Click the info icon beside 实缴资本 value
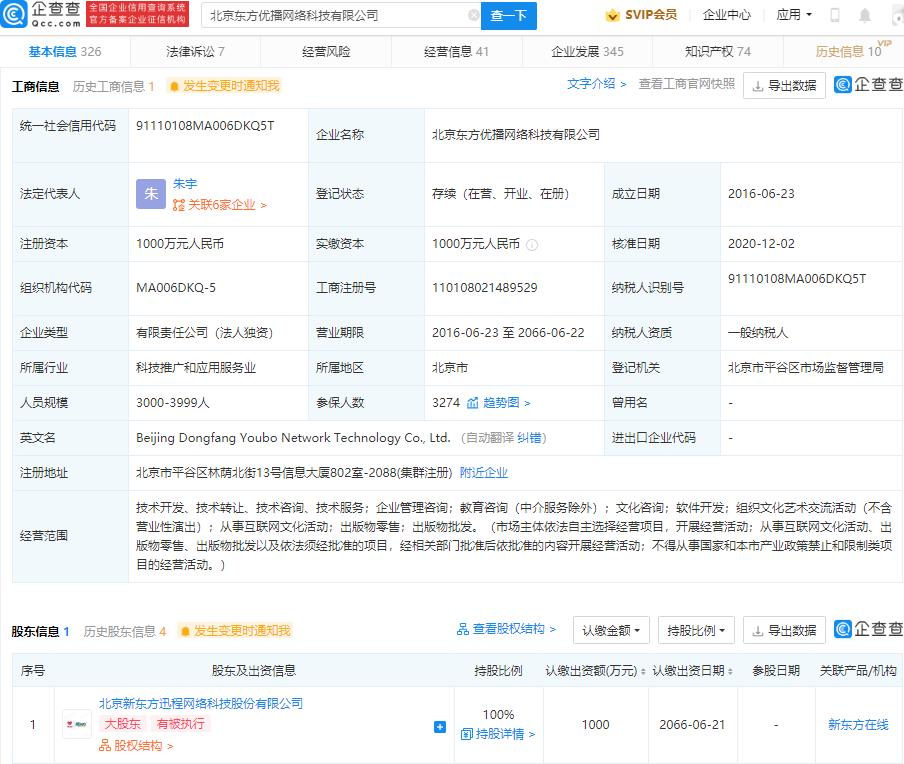 (532, 244)
